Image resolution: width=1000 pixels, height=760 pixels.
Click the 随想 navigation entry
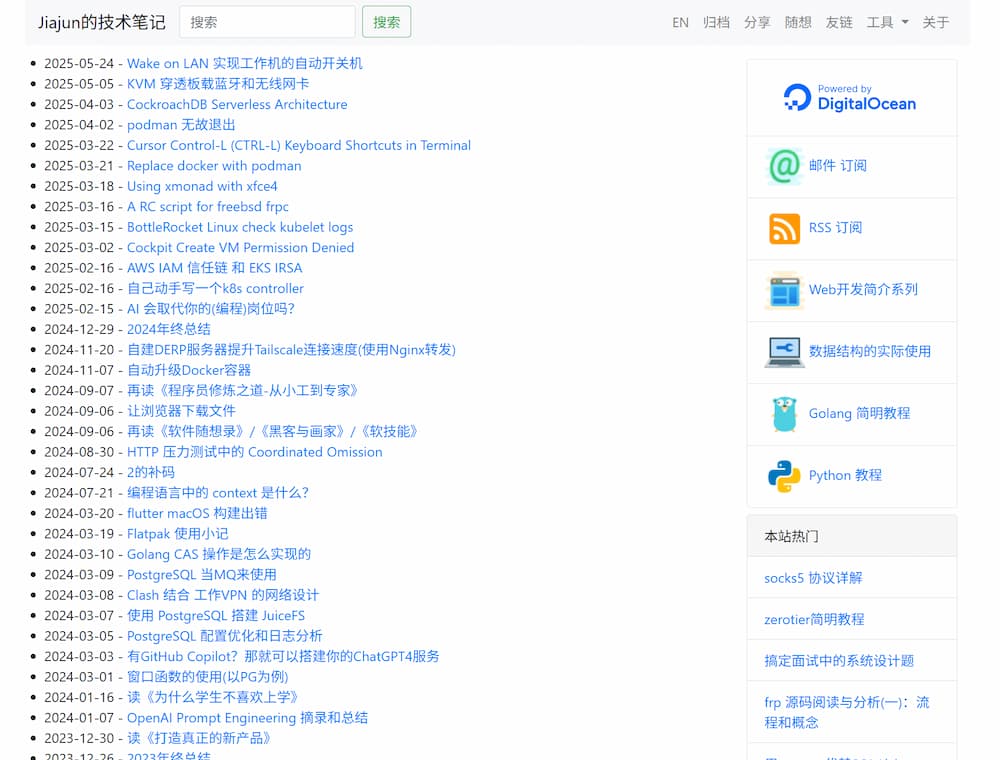point(798,21)
